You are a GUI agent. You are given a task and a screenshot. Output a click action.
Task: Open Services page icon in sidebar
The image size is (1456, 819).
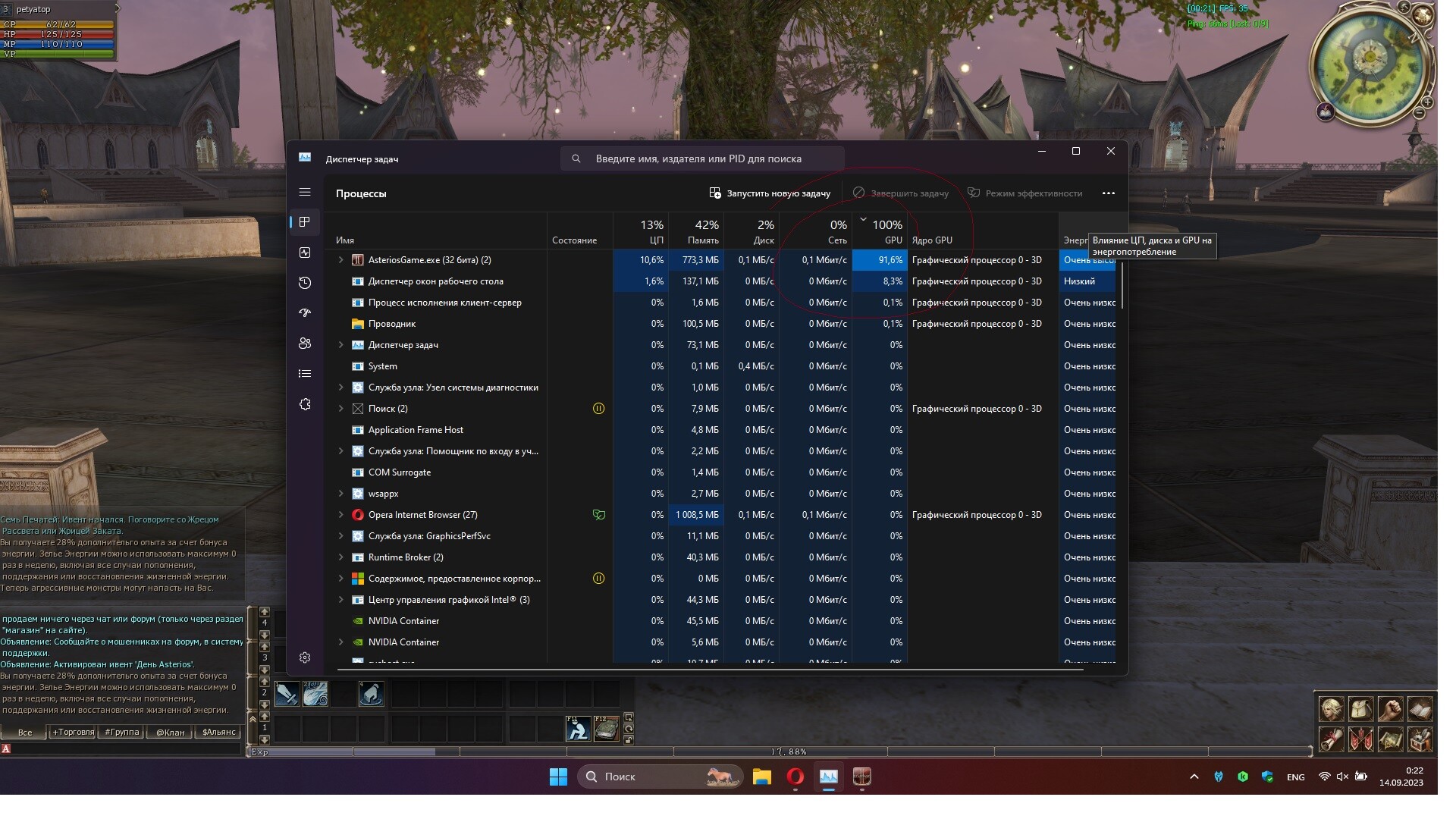pyautogui.click(x=305, y=404)
